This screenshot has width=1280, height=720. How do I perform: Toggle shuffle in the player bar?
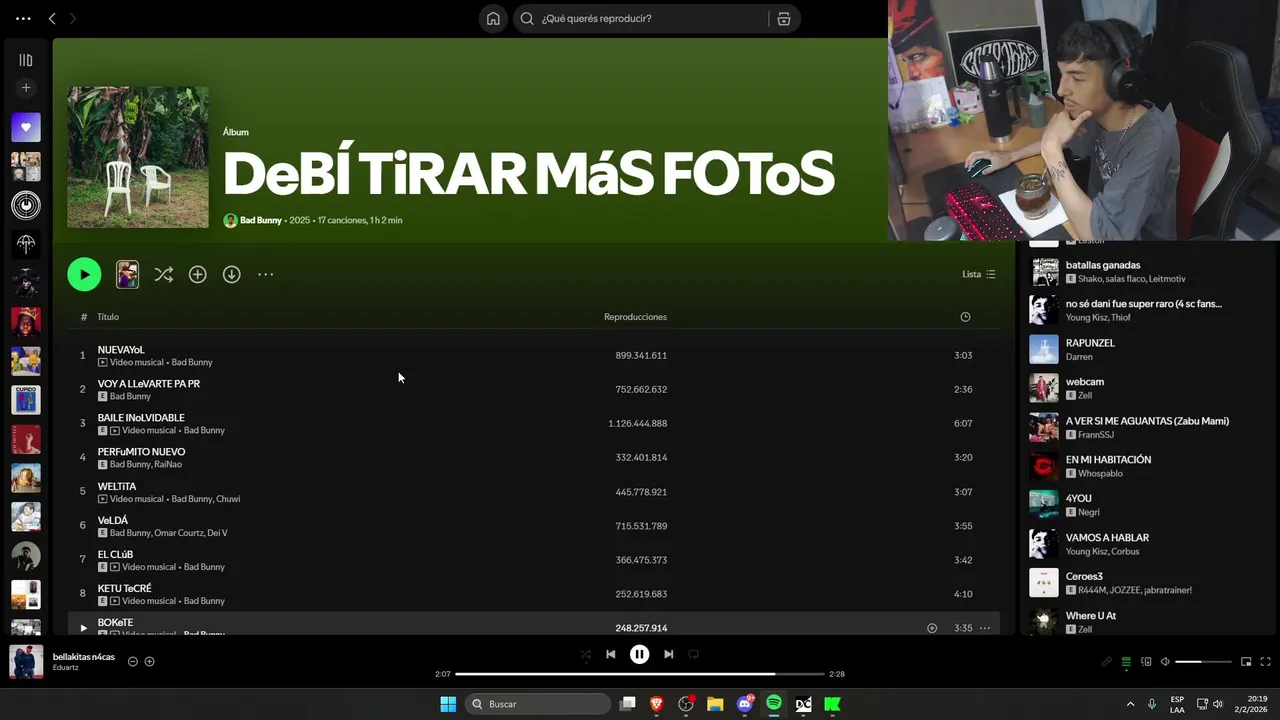pos(586,654)
